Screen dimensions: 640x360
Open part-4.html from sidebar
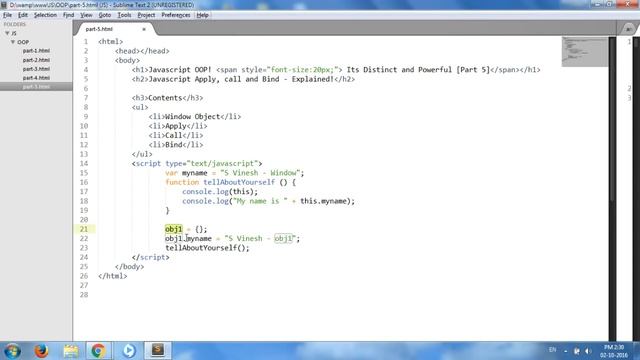pyautogui.click(x=36, y=78)
